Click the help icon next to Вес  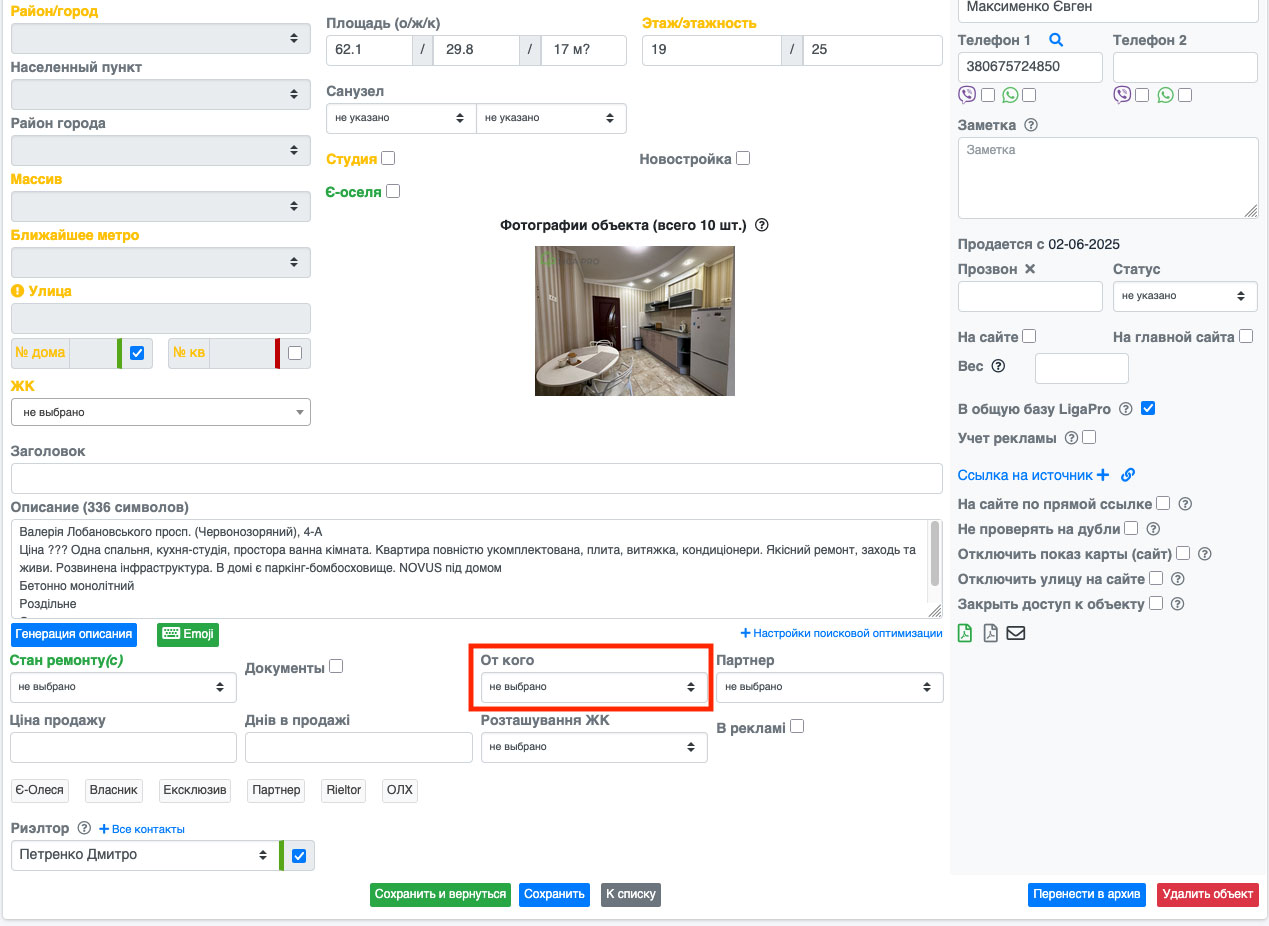pos(997,366)
